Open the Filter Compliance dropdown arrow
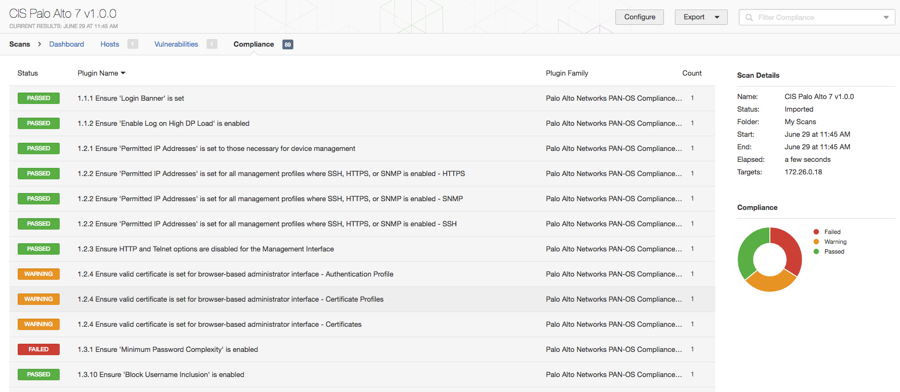 tap(886, 17)
